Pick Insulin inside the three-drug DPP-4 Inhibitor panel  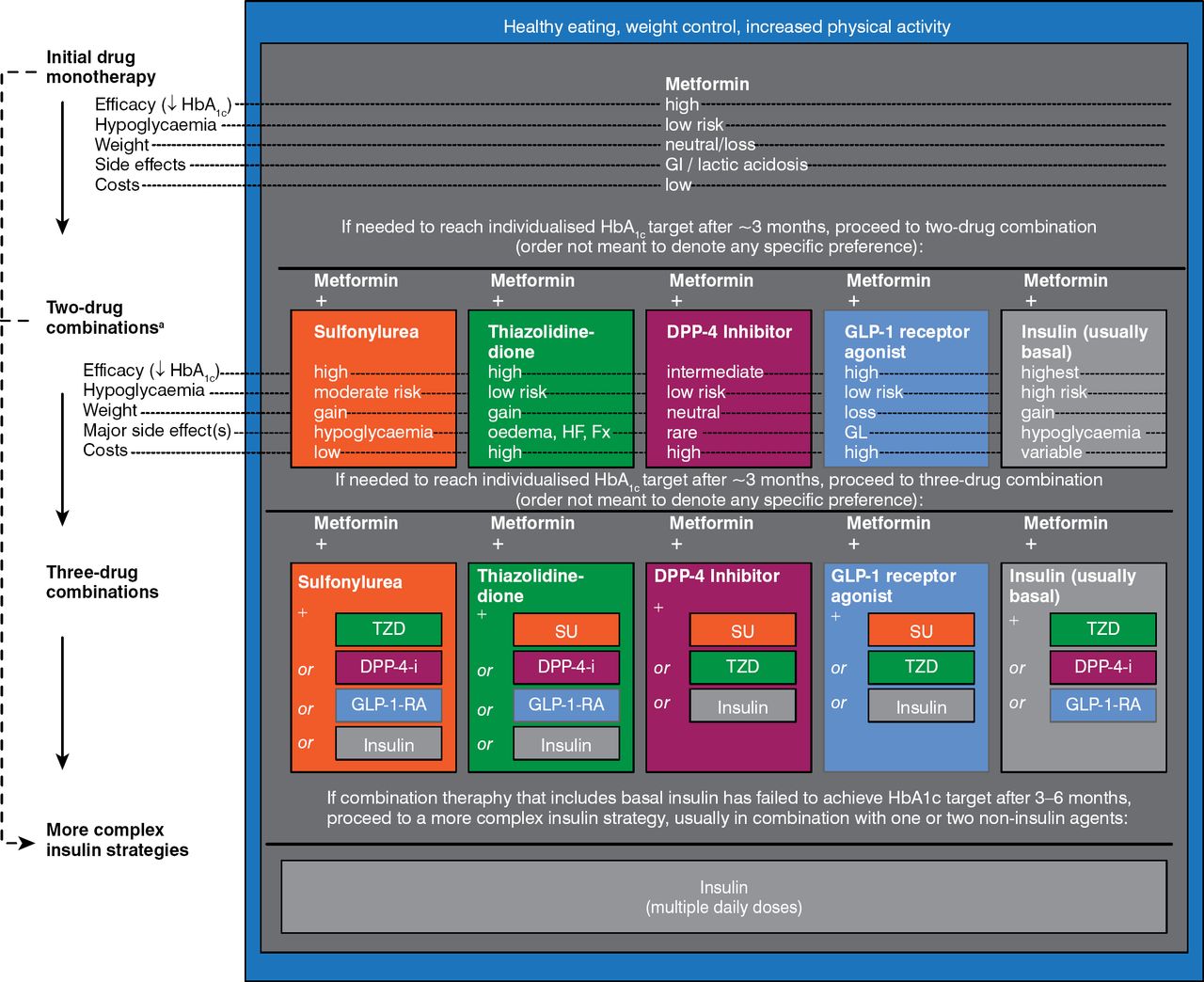[742, 706]
